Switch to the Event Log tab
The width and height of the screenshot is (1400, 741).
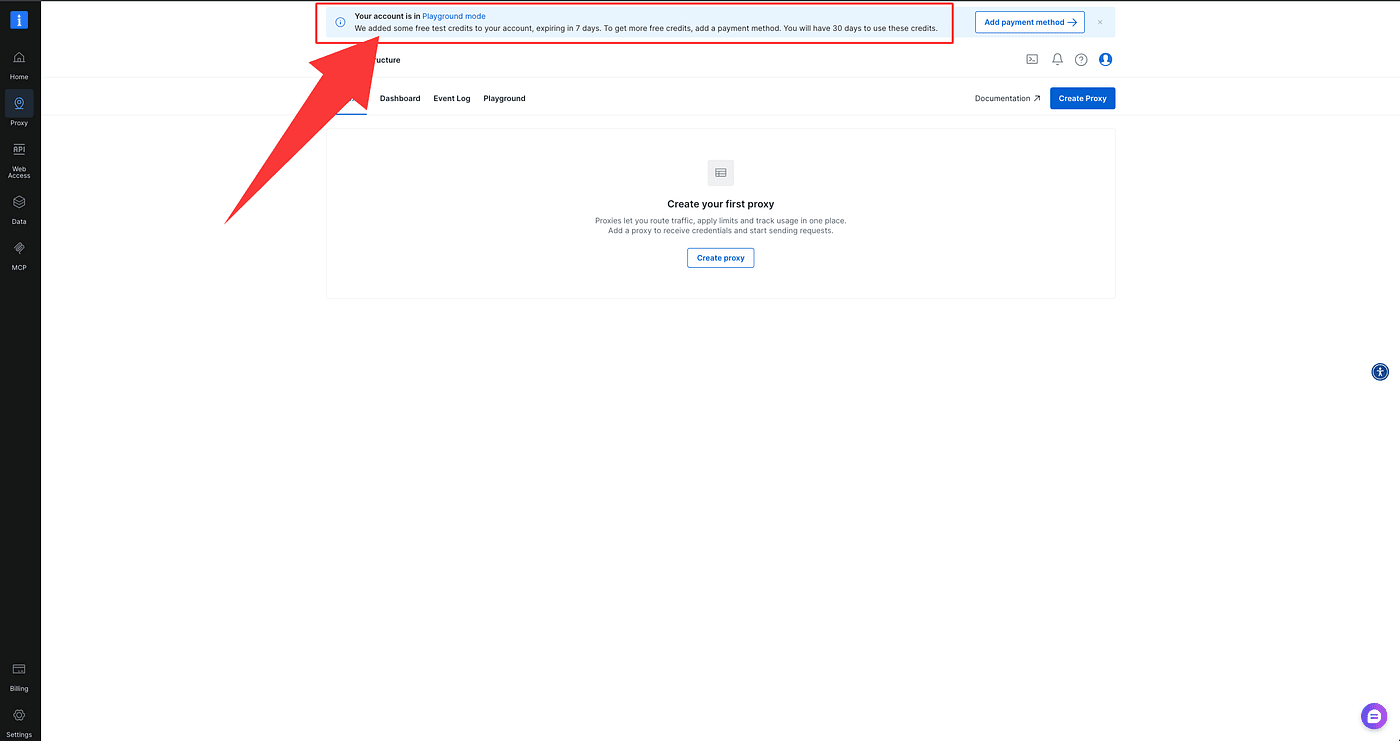pyautogui.click(x=451, y=99)
